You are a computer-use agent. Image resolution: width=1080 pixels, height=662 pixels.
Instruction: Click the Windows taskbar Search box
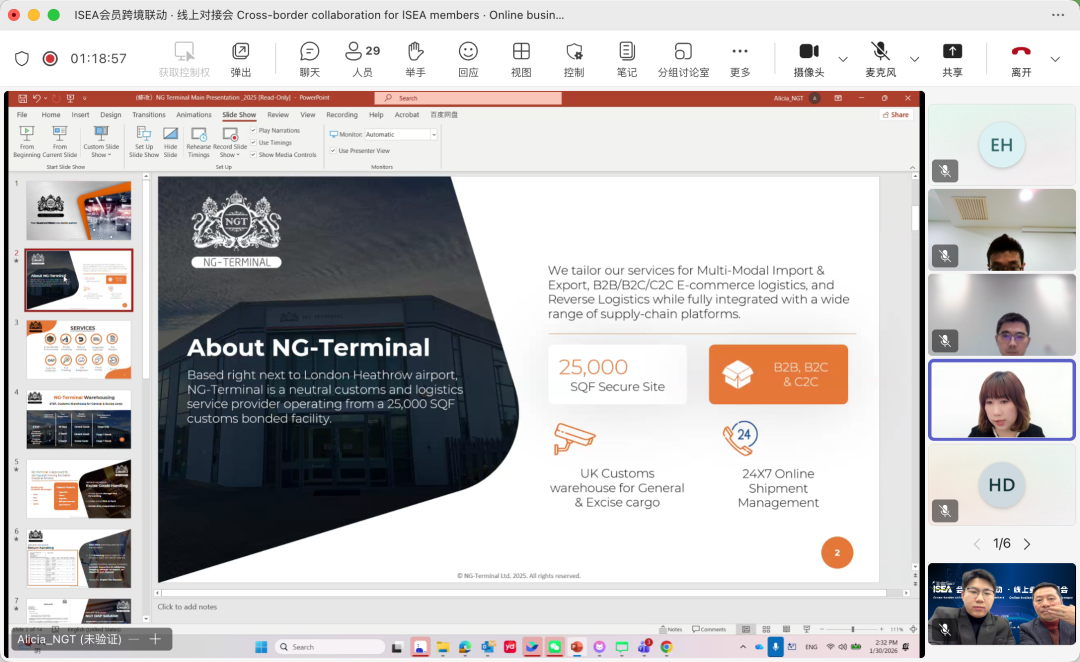pyautogui.click(x=330, y=647)
